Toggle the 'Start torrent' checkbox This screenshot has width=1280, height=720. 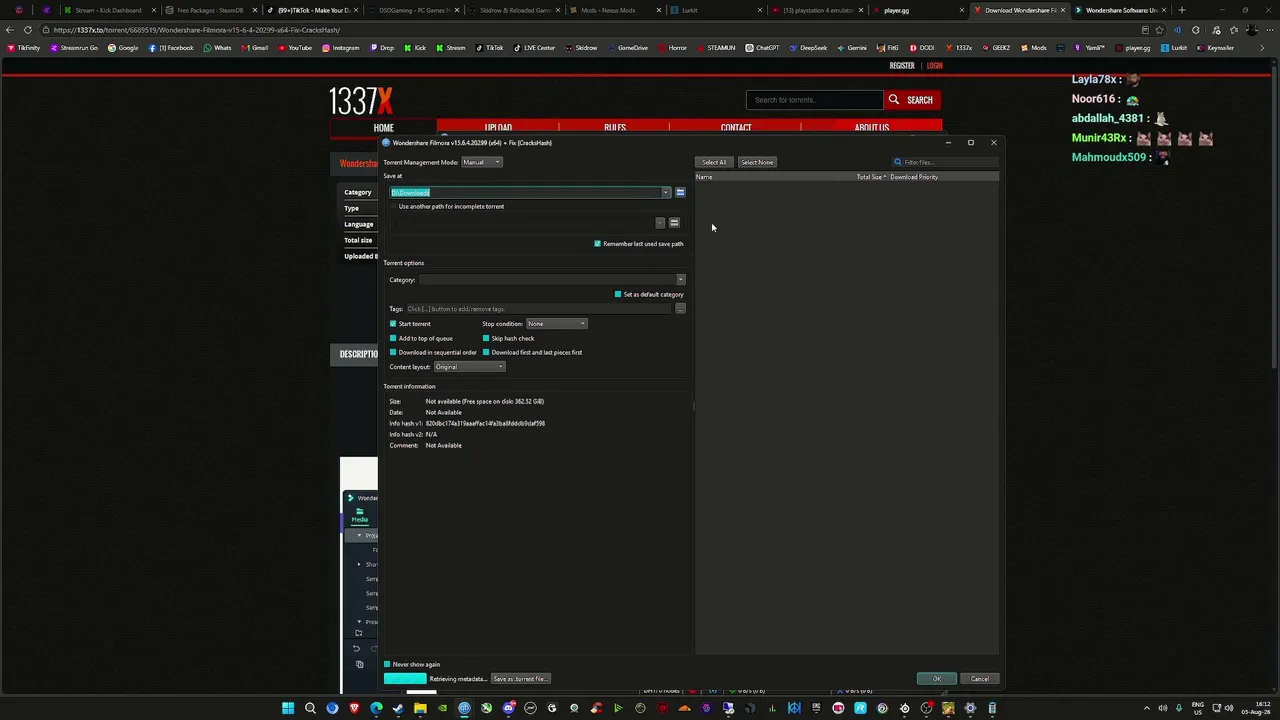(x=393, y=324)
